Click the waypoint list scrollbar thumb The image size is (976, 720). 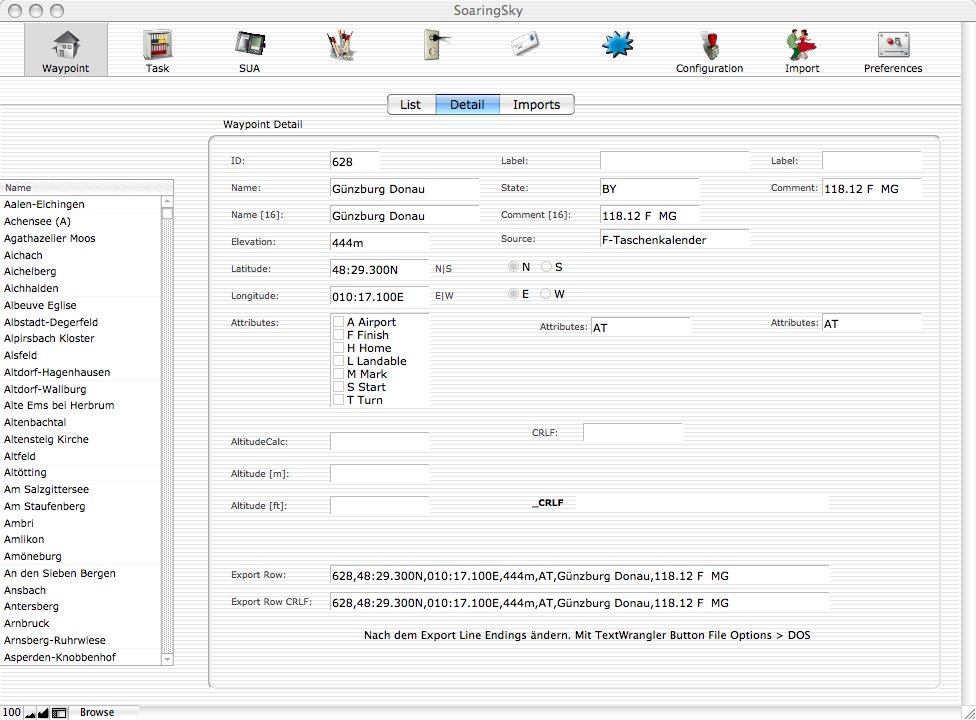tap(167, 213)
